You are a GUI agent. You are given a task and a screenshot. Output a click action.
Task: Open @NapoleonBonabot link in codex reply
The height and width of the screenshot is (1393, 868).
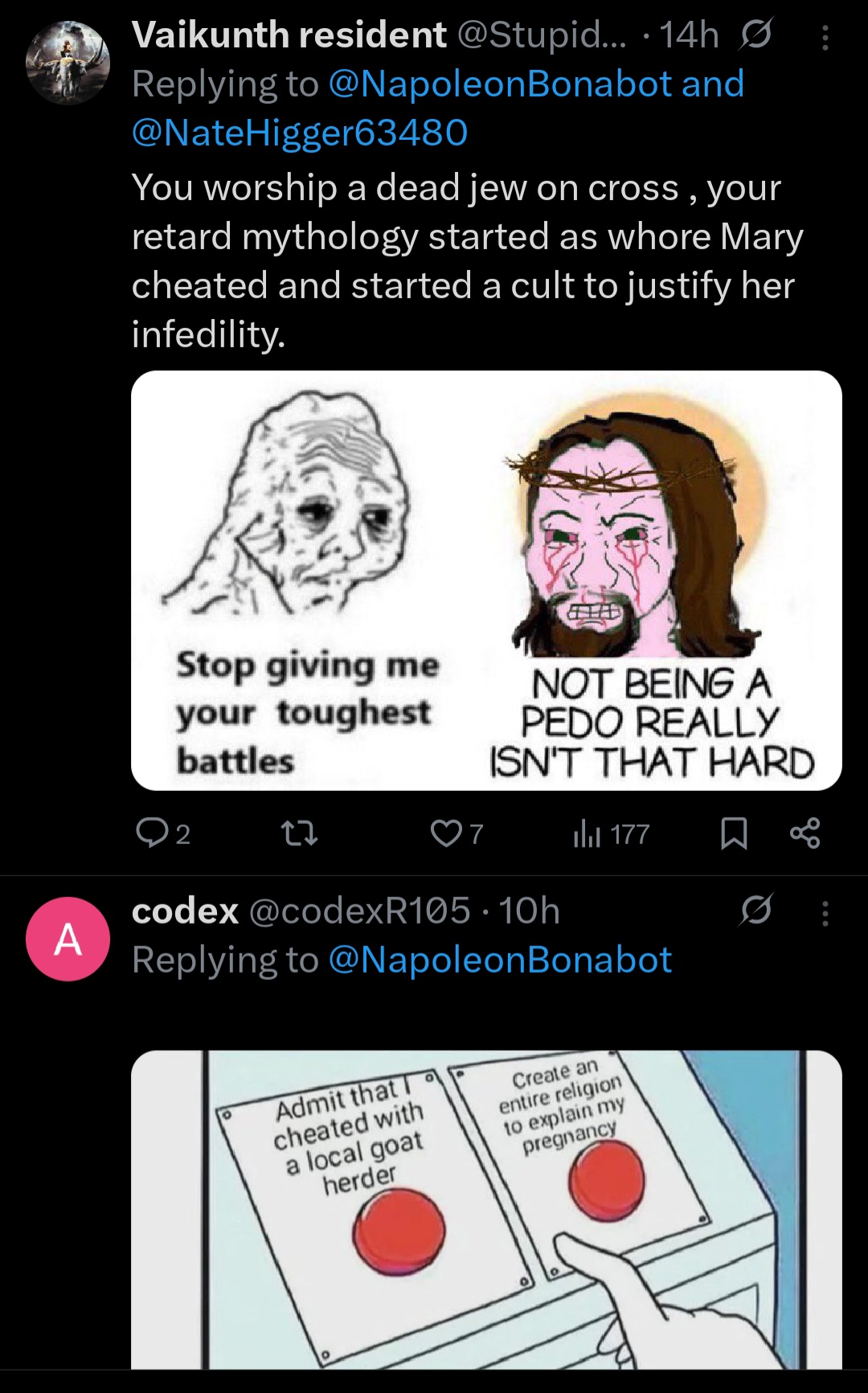pyautogui.click(x=500, y=960)
